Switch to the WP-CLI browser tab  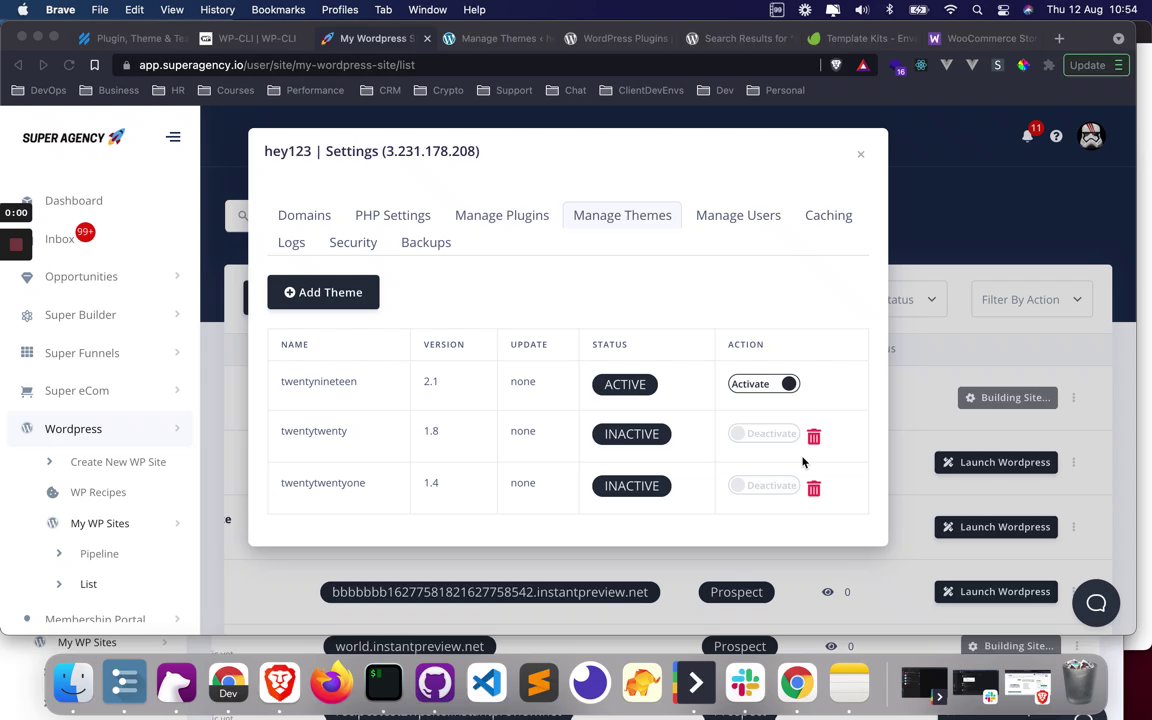[250, 38]
